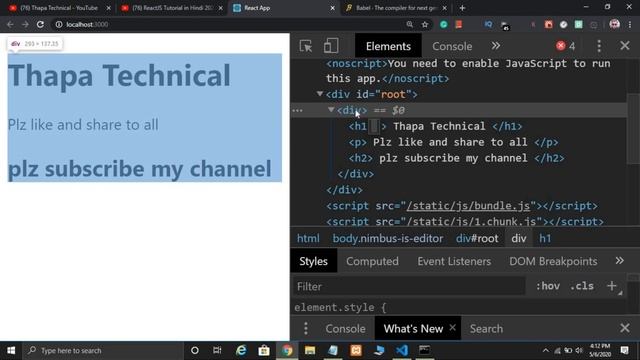Screen dimensions: 640x360
Task: Open the drawer three-dot menu
Action: (306, 328)
